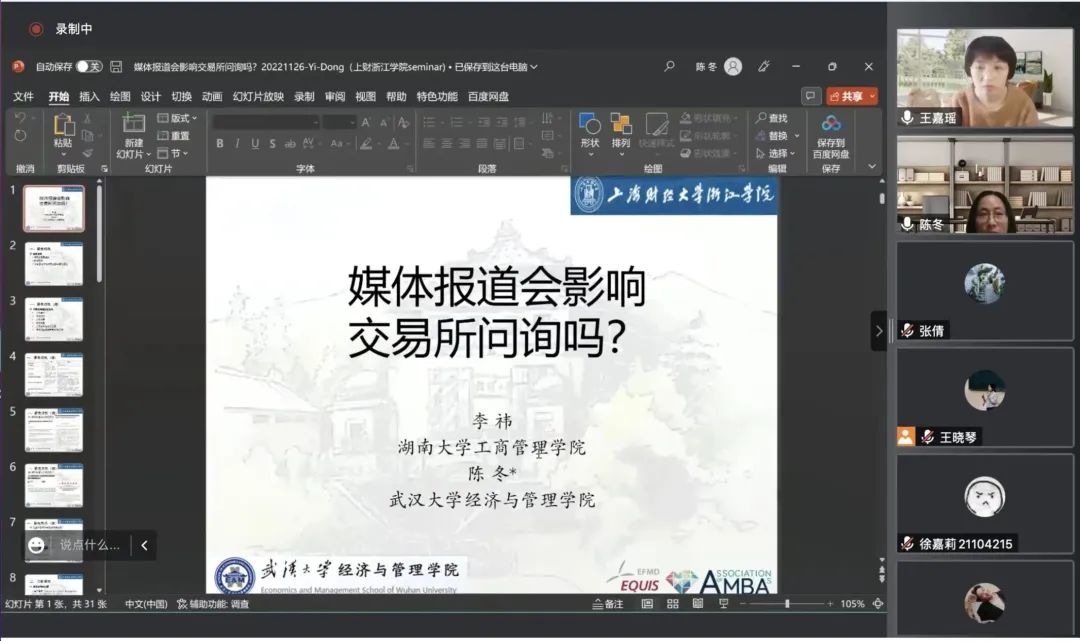
Task: Open the 形状 shapes gallery
Action: [590, 125]
